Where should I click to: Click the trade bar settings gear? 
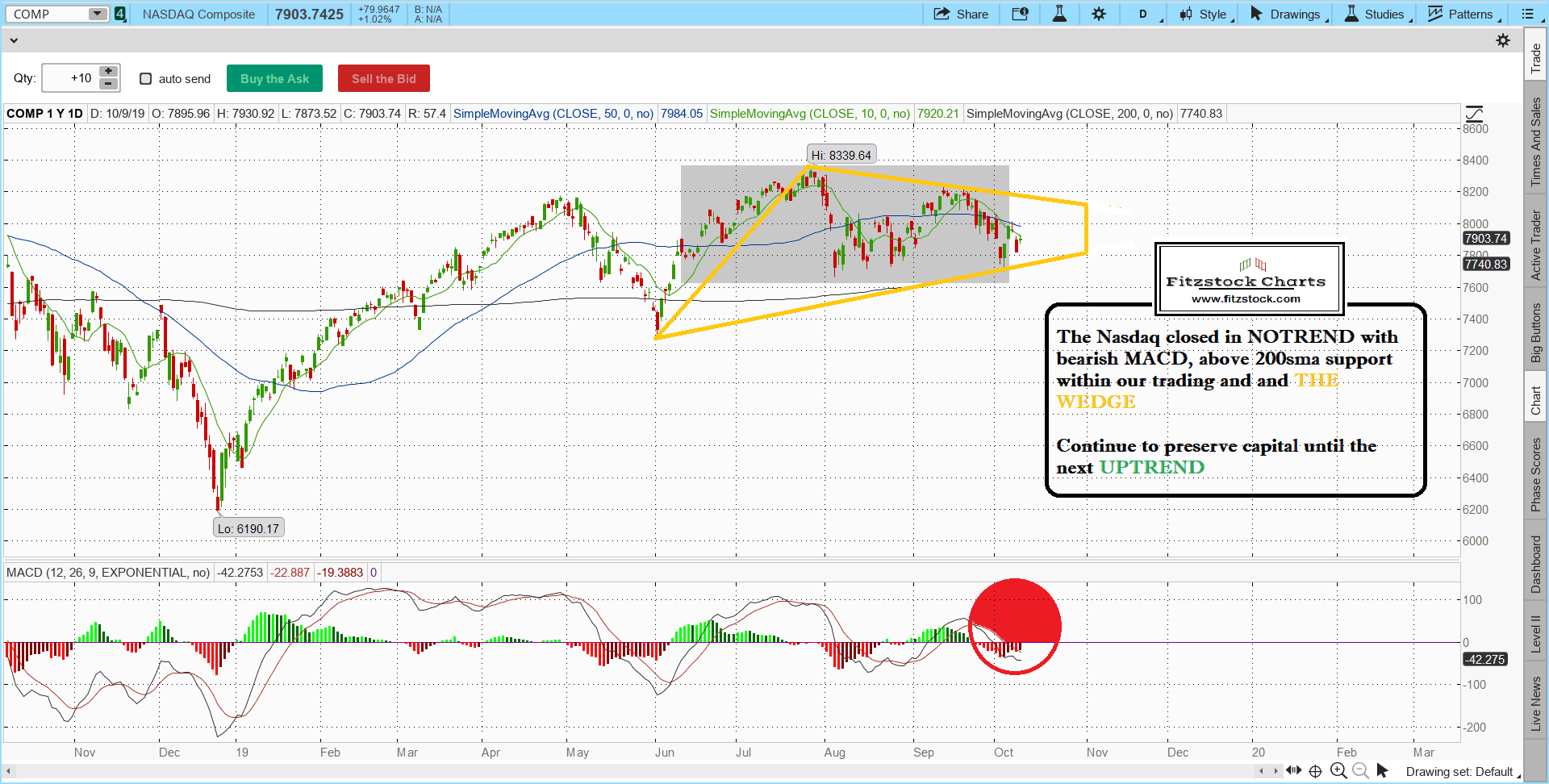(x=1502, y=40)
